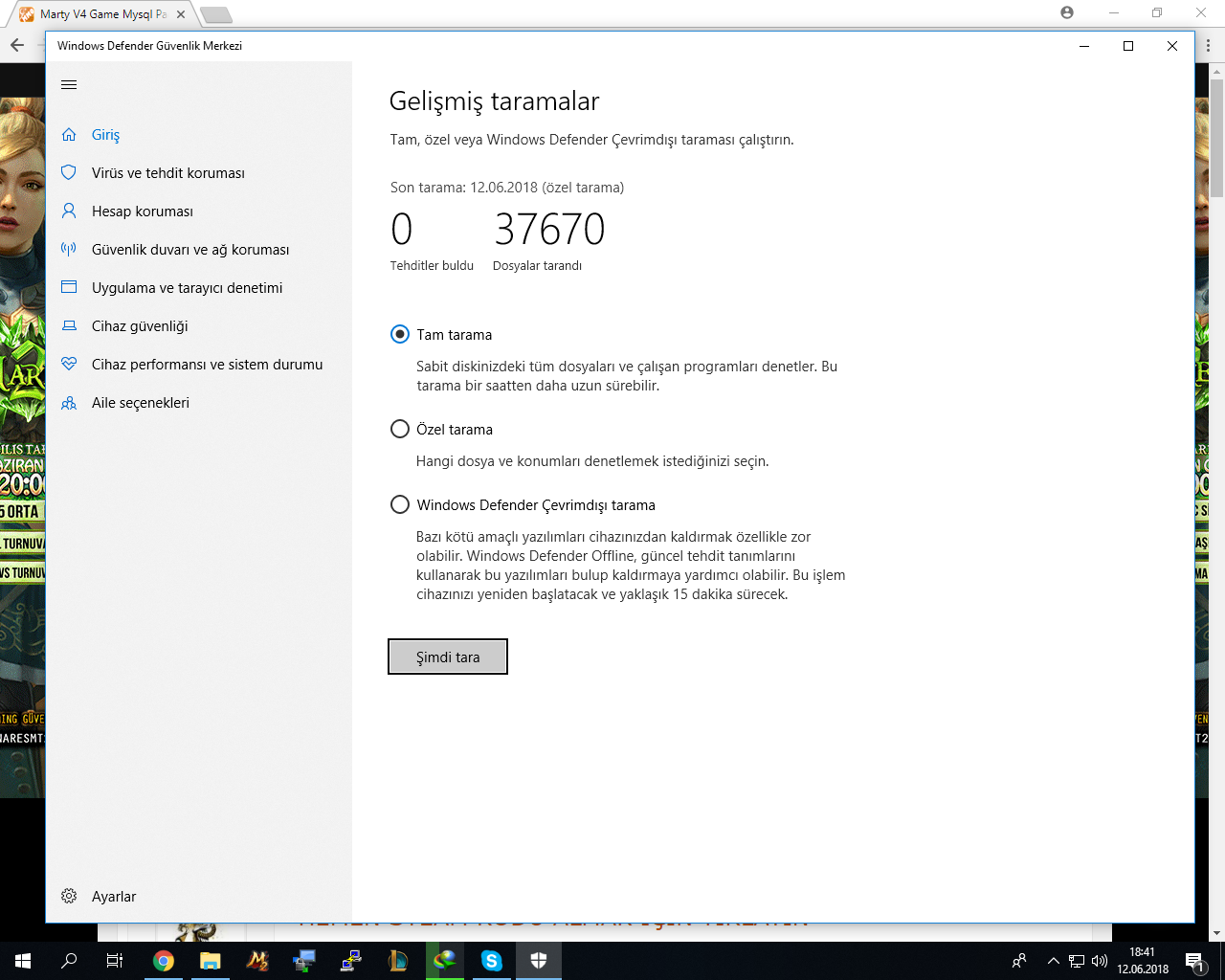Click the taskbar clock showing 18:41
This screenshot has width=1225, height=980.
(x=1142, y=961)
